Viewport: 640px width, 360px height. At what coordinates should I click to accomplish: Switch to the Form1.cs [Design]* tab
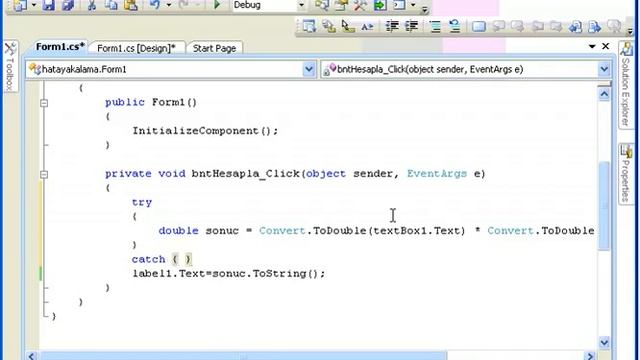tap(136, 48)
